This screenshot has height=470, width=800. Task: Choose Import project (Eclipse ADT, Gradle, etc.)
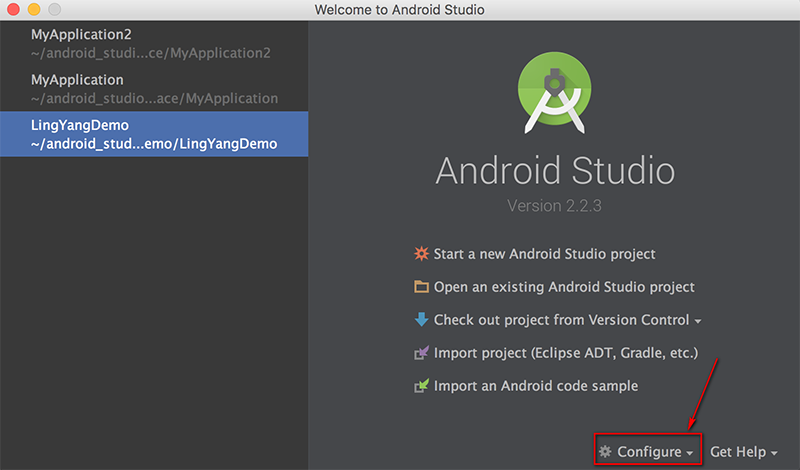click(x=566, y=353)
